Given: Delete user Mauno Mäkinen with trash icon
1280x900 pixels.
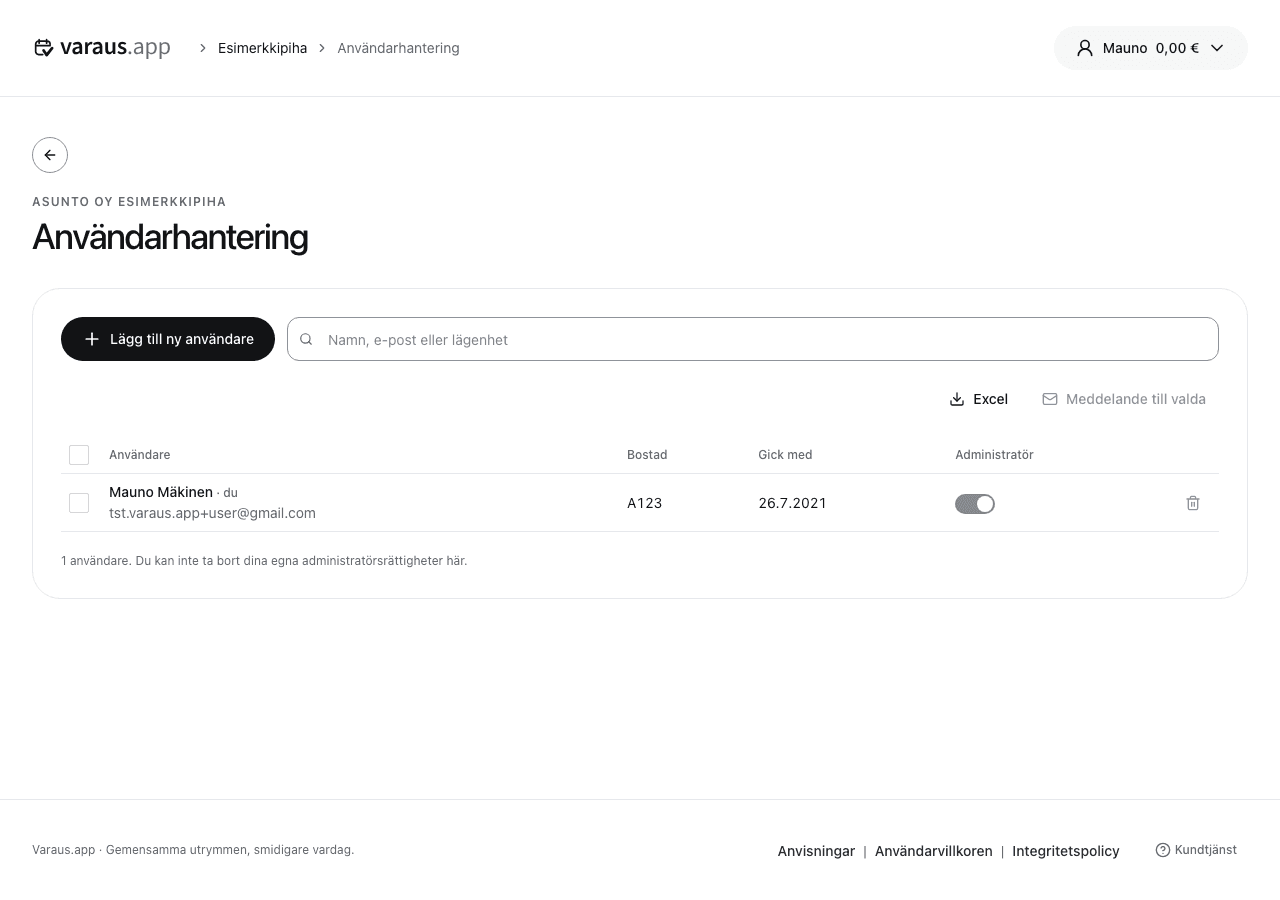Looking at the screenshot, I should 1193,503.
